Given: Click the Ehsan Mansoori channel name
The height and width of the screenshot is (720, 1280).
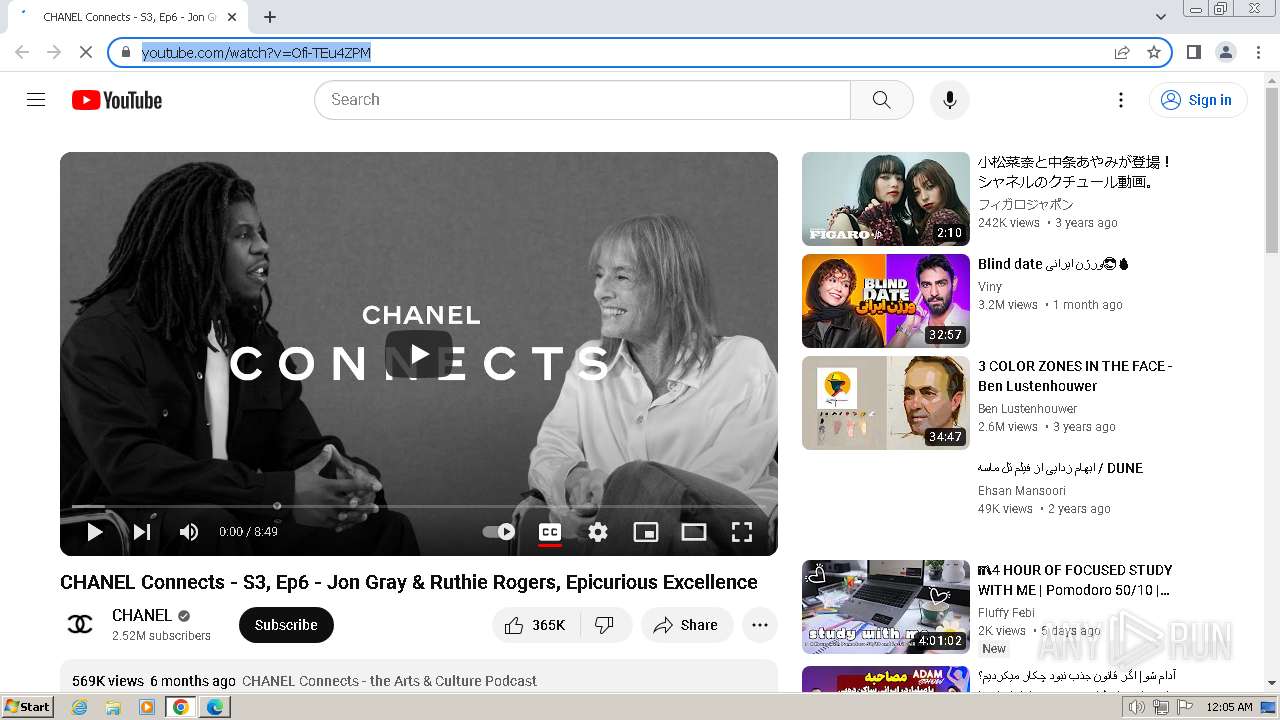Looking at the screenshot, I should point(1022,490).
